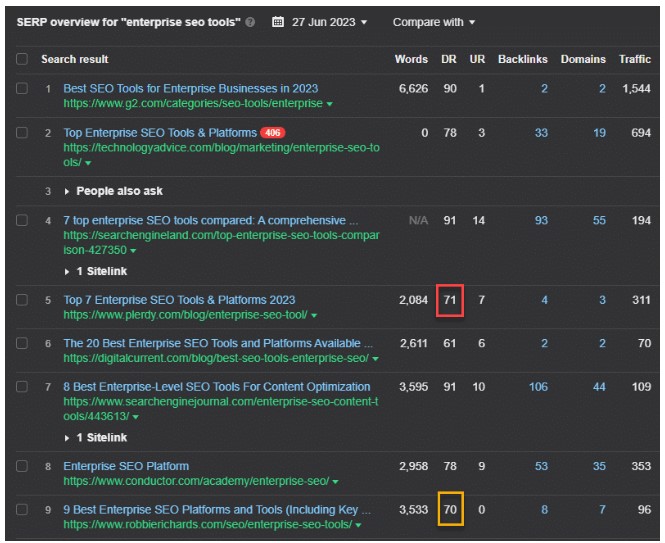Open dropdown arrow after conductor.com URL

(335, 481)
